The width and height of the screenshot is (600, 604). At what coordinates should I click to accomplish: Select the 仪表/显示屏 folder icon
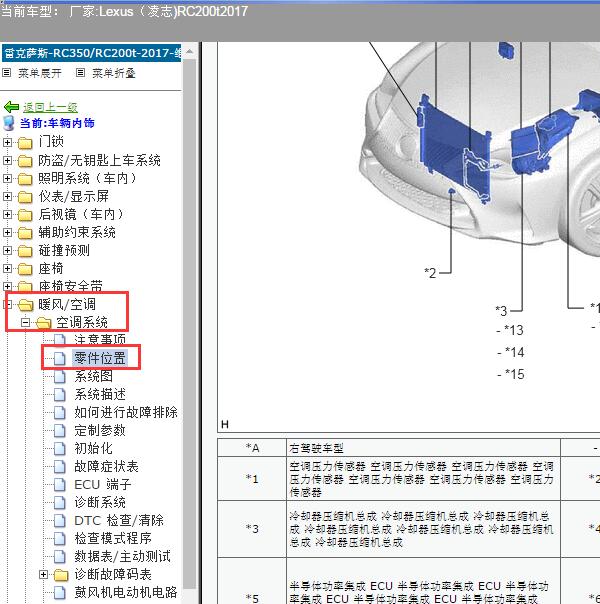point(25,197)
